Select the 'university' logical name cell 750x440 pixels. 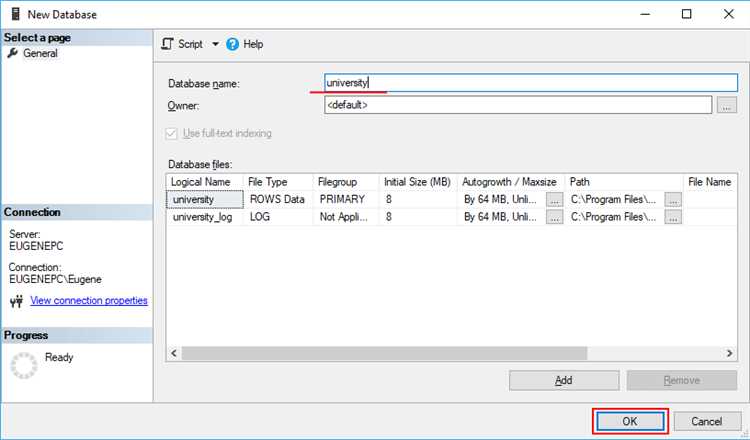click(x=205, y=199)
